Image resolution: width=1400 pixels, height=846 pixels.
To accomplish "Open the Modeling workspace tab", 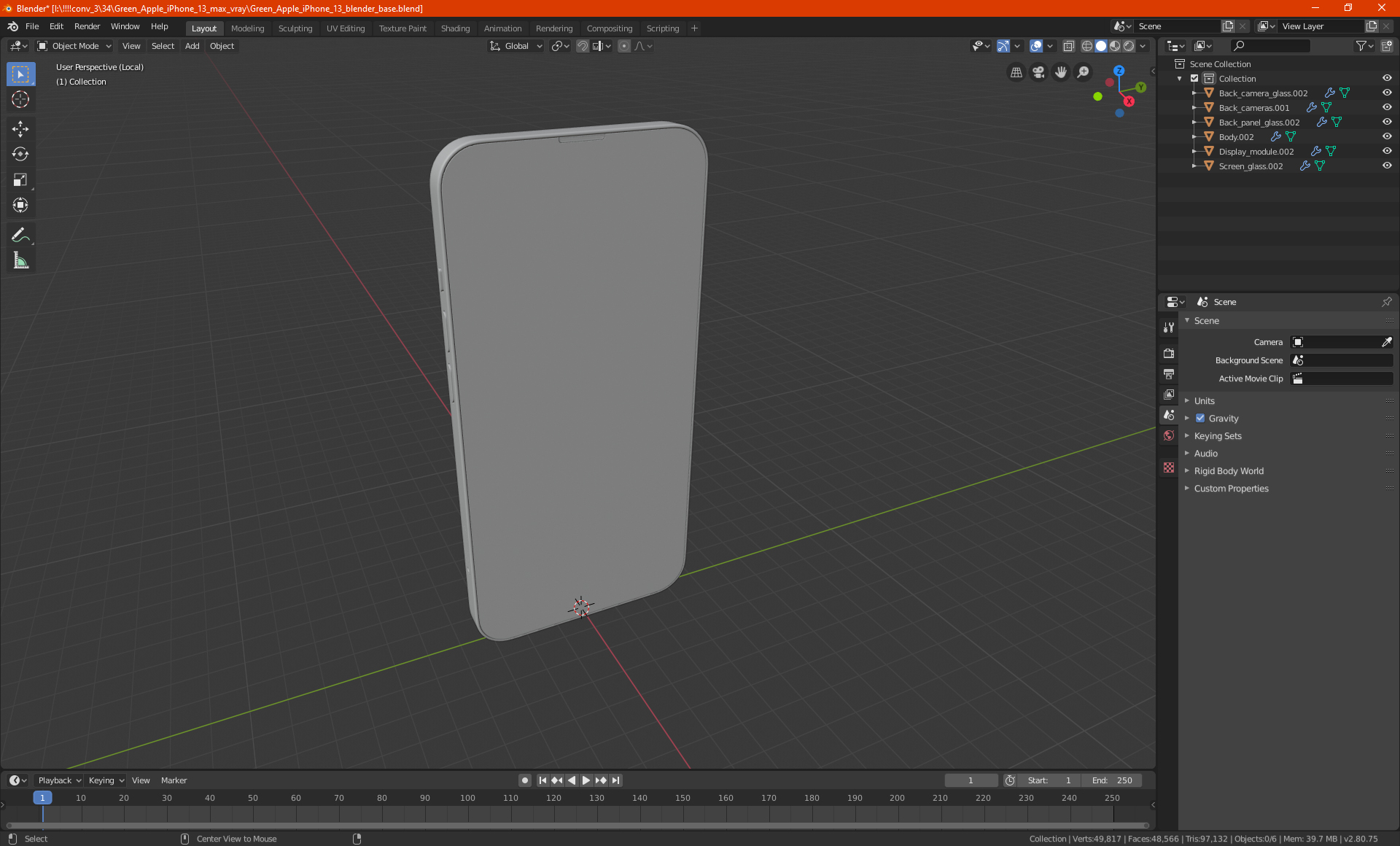I will [248, 27].
